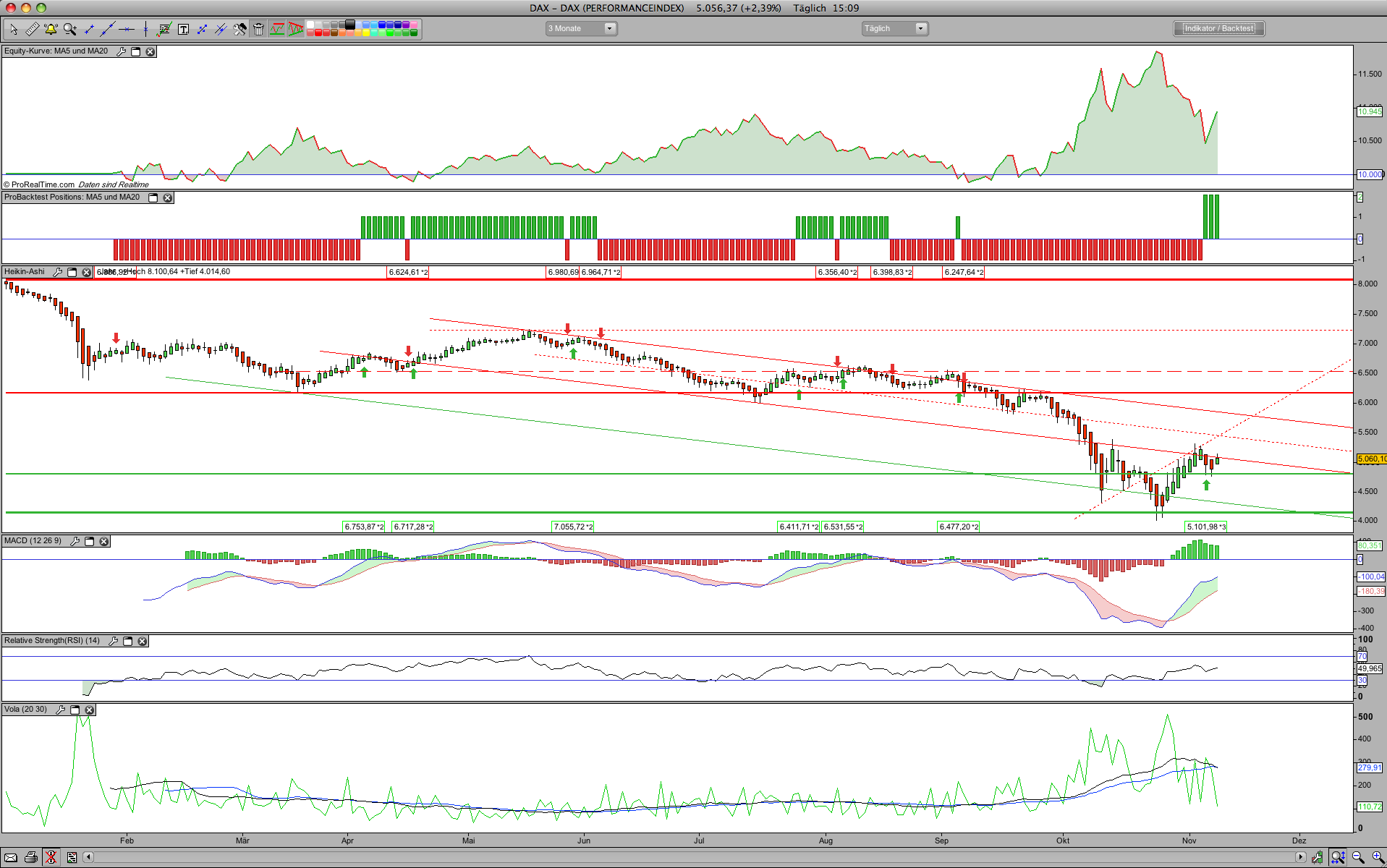Viewport: 1387px width, 868px height.
Task: Maximize the Heikin-Ashi panel
Action: click(x=72, y=272)
